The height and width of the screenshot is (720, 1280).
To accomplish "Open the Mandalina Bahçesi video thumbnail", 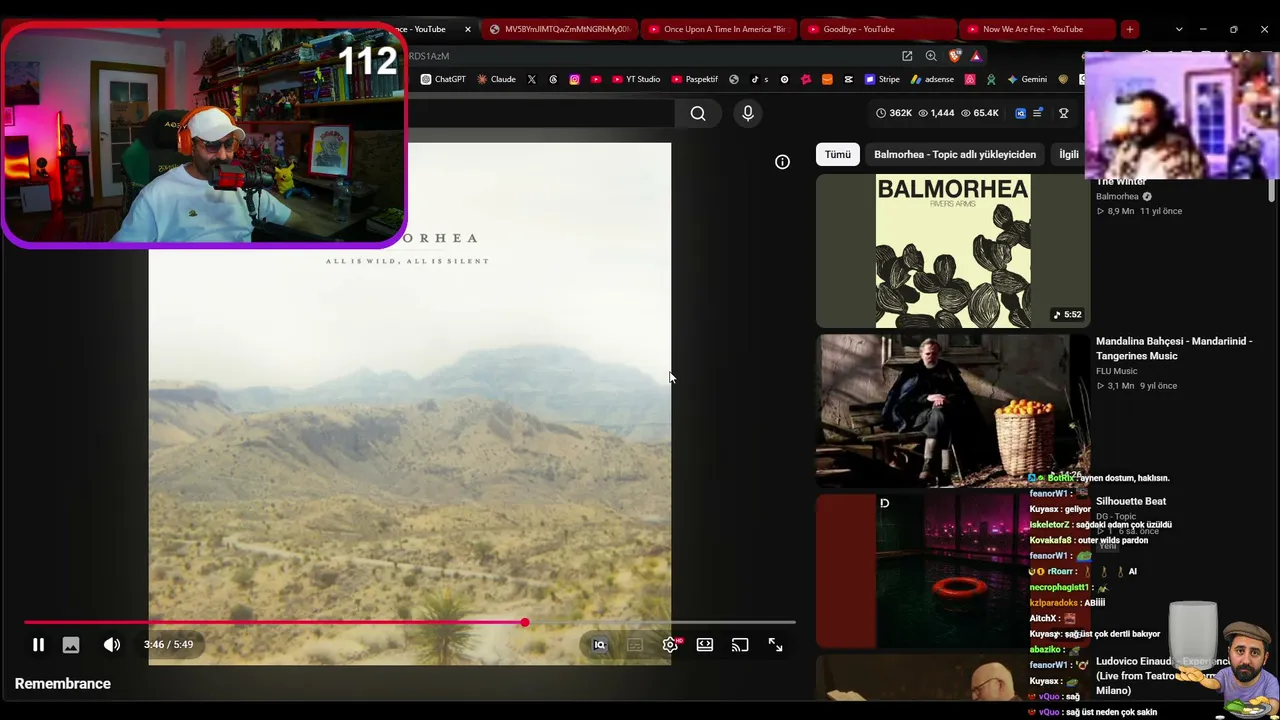I will point(953,411).
